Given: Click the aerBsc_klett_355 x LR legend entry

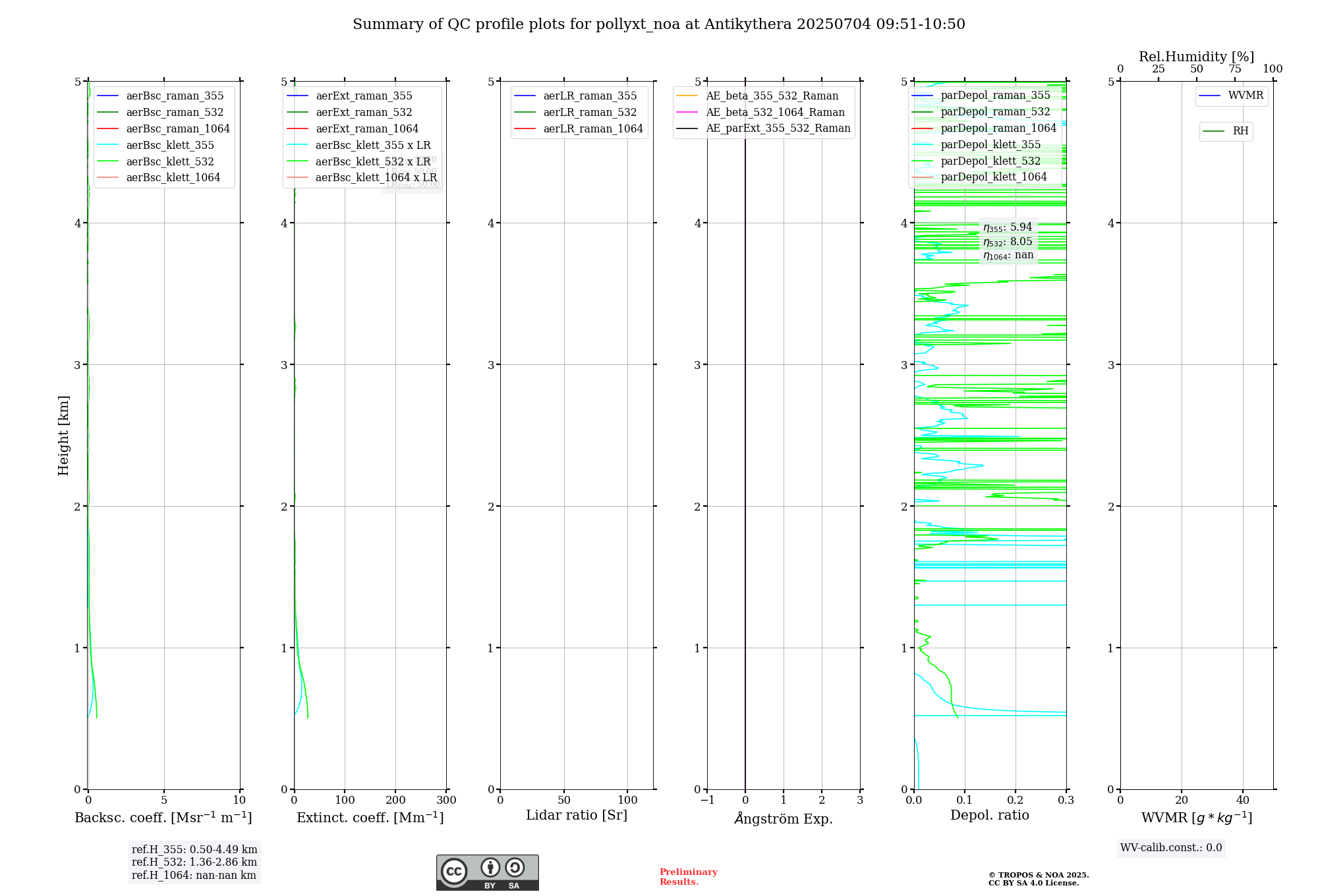Looking at the screenshot, I should tap(359, 146).
